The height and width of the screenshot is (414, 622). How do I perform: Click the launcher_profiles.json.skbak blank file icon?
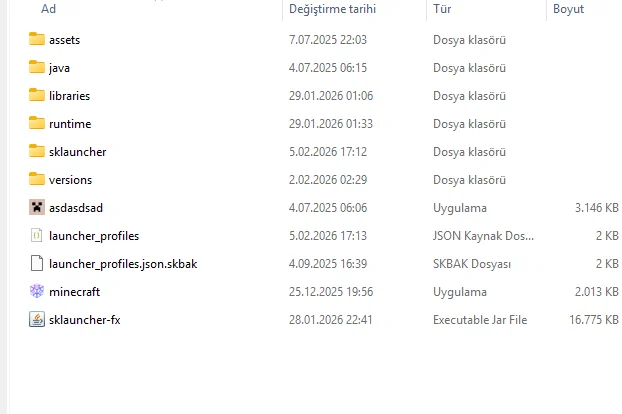(36, 263)
